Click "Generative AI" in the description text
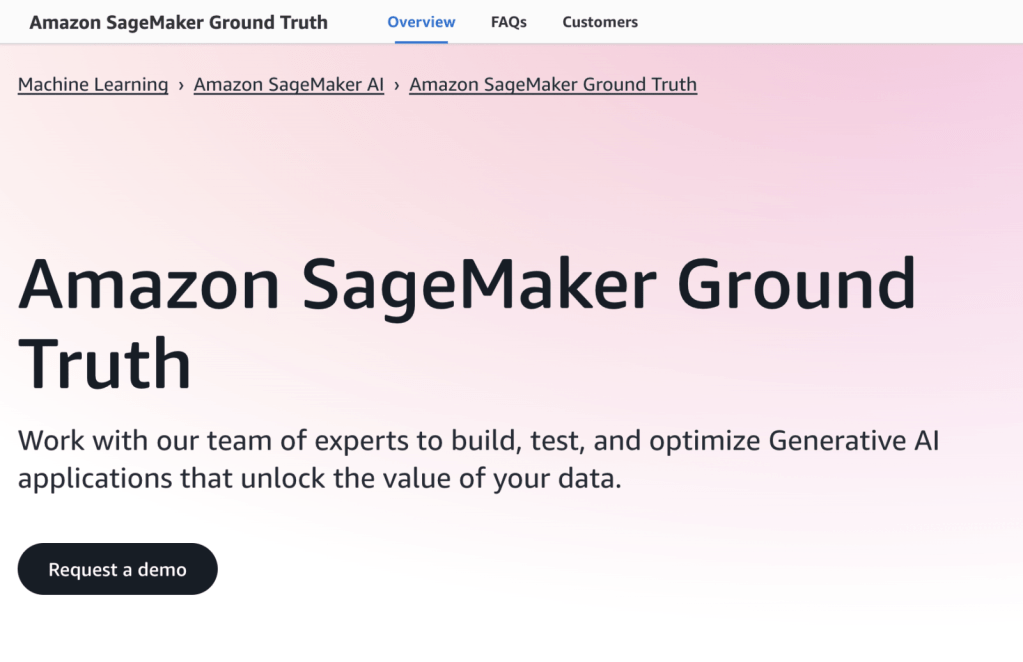Screen dimensions: 1023x662 point(854,440)
